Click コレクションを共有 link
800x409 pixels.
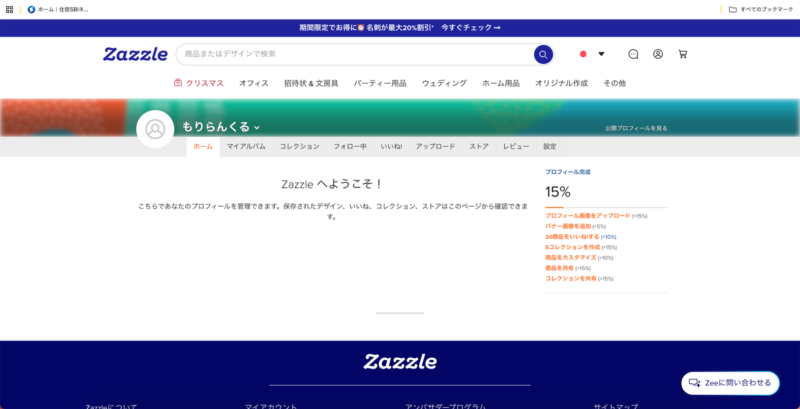coord(570,278)
